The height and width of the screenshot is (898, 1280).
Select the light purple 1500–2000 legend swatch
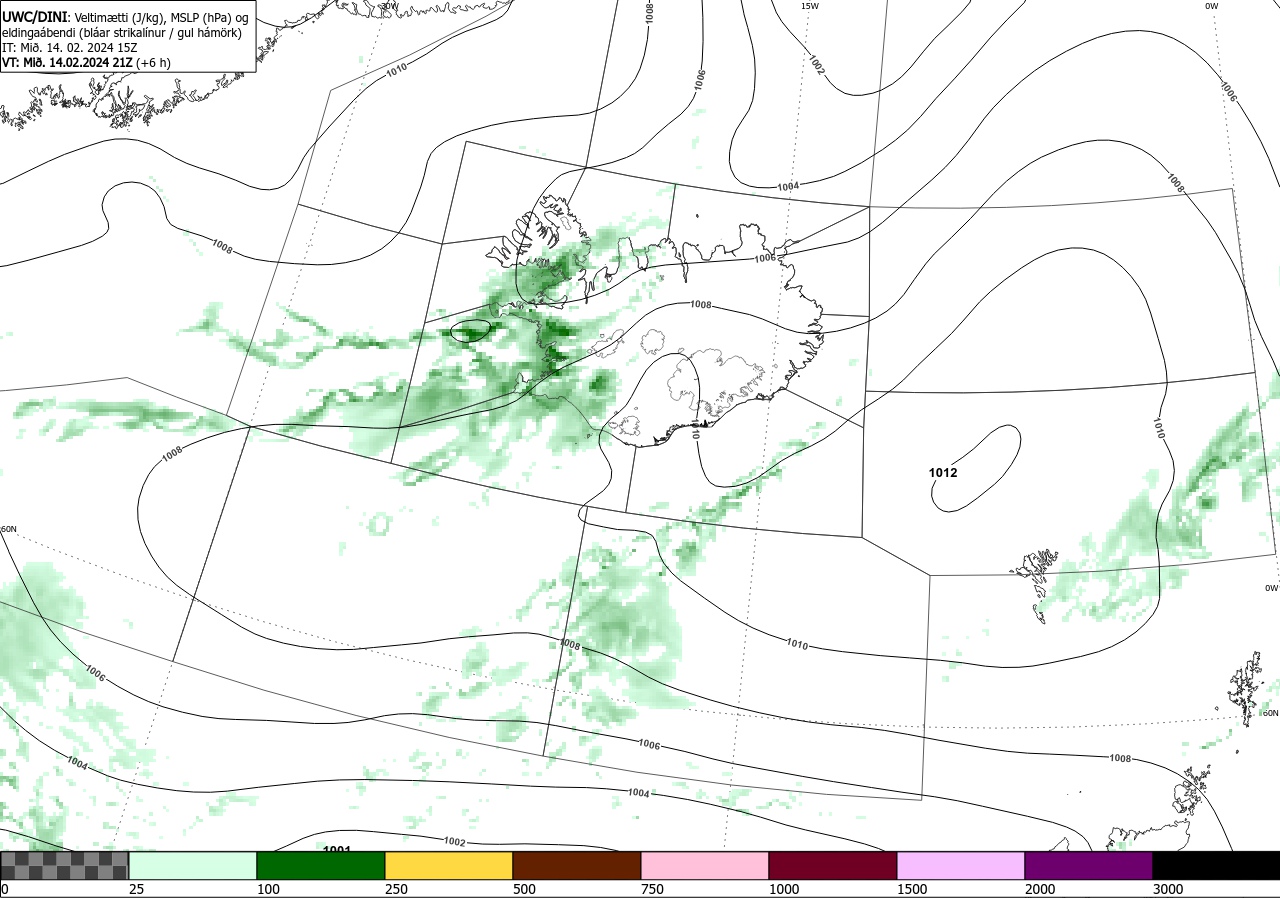click(961, 865)
